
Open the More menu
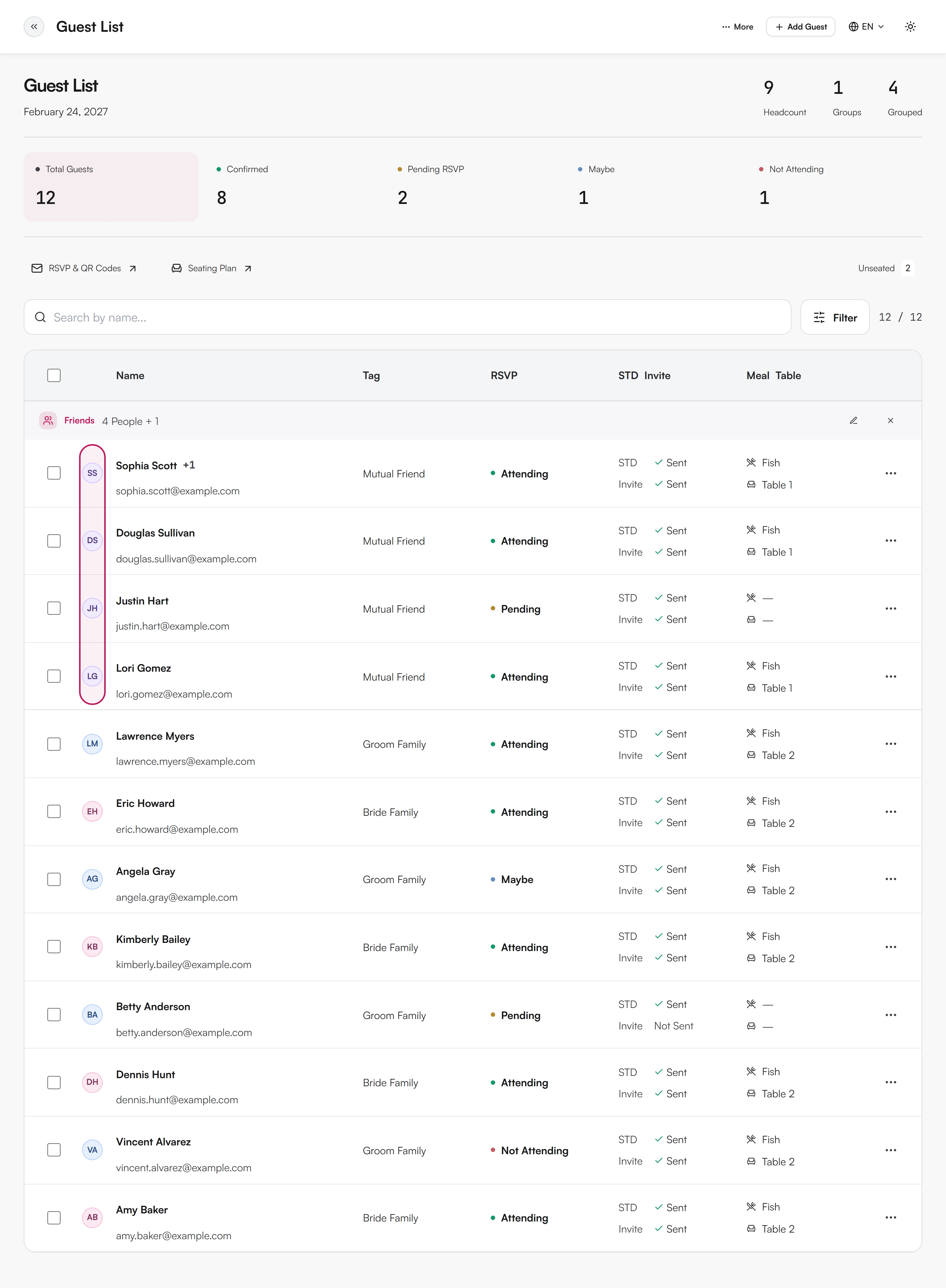pos(738,26)
